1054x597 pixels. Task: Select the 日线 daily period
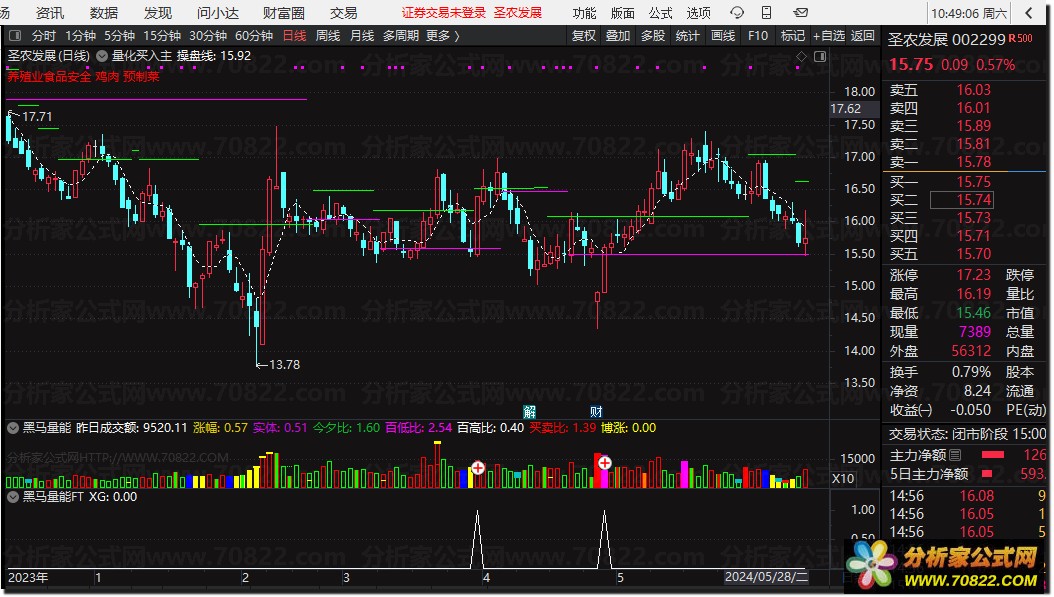pos(294,36)
